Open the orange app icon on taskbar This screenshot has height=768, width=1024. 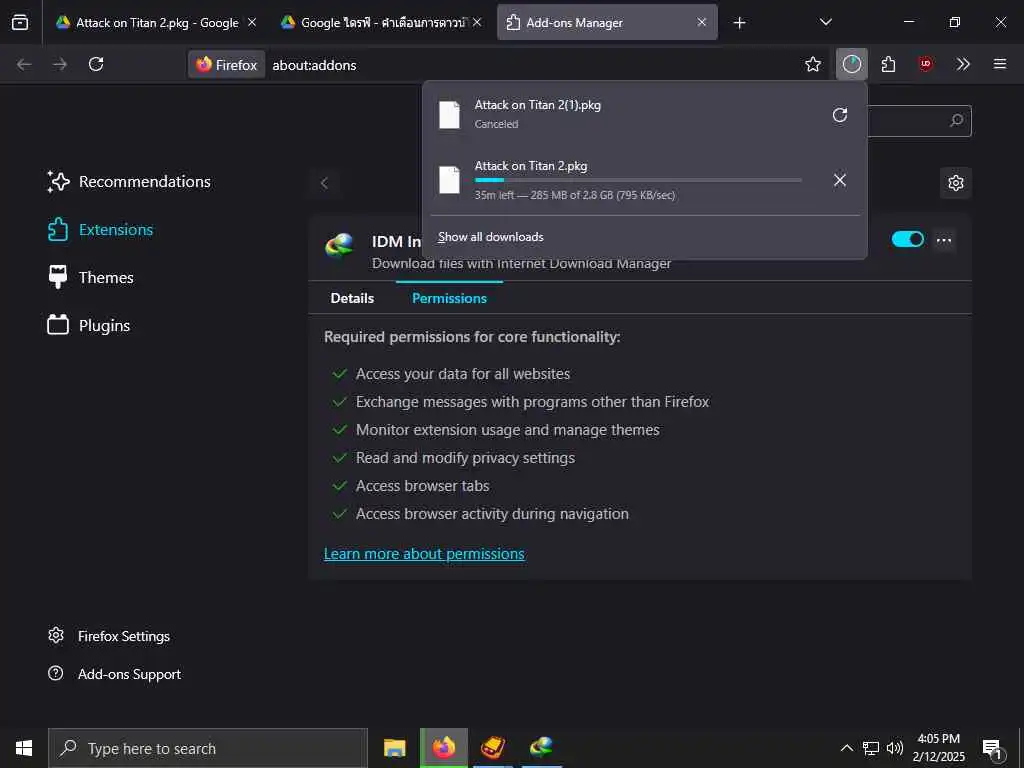(x=492, y=748)
